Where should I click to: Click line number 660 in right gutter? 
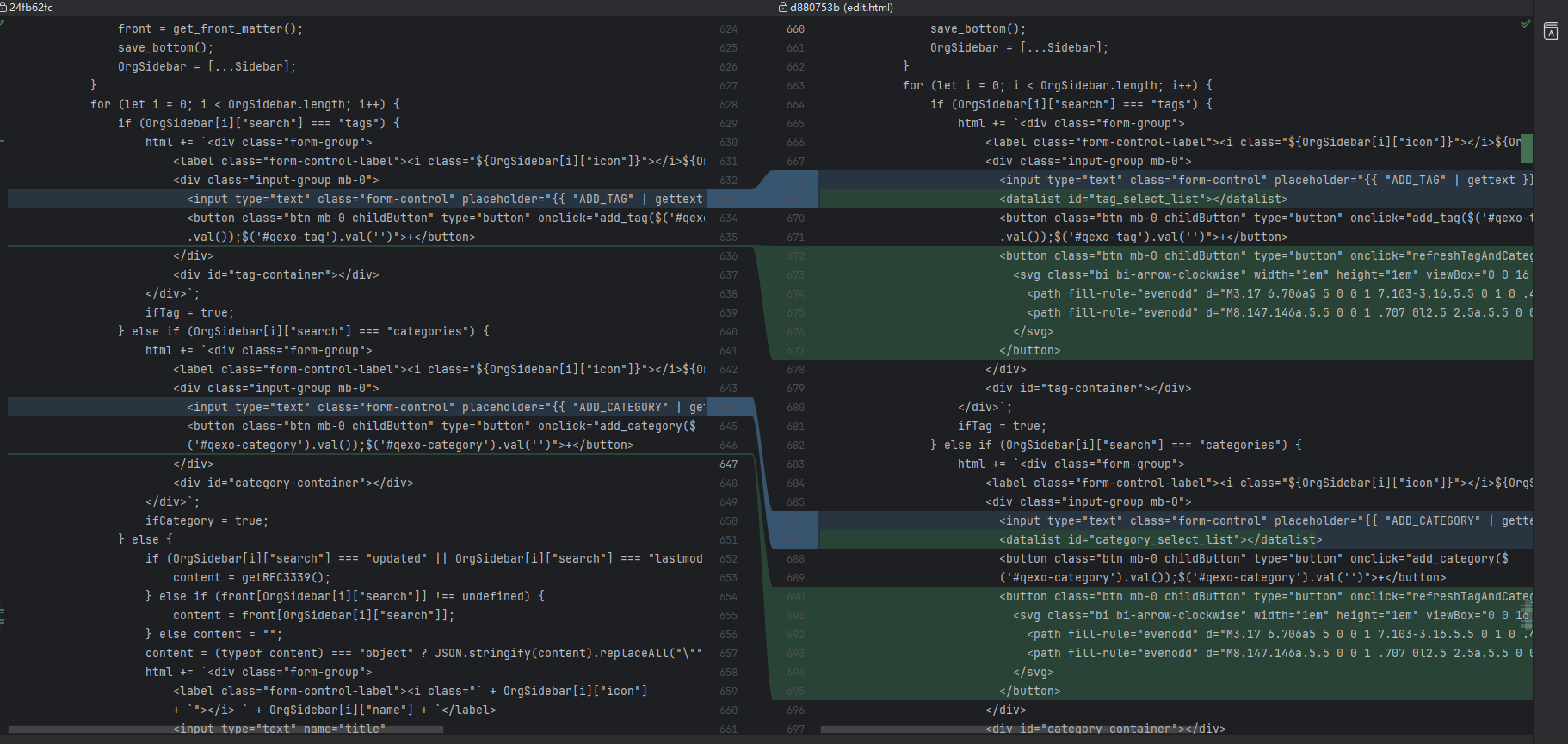[795, 29]
